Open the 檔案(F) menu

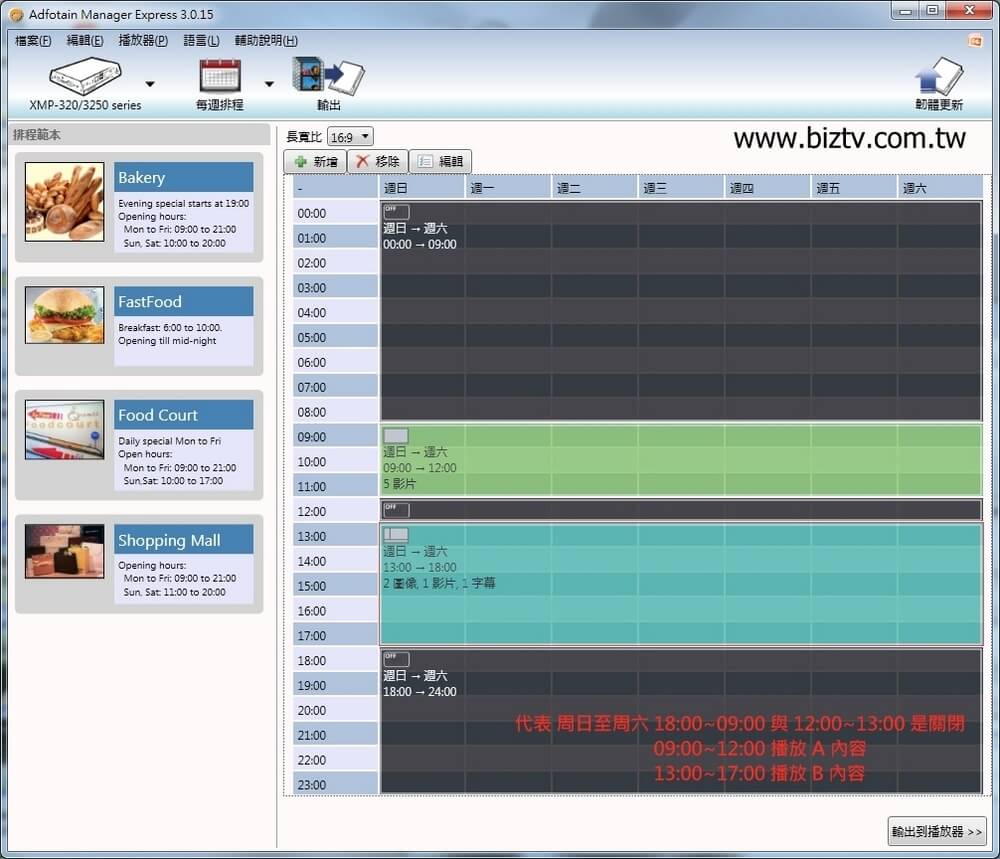coord(33,41)
